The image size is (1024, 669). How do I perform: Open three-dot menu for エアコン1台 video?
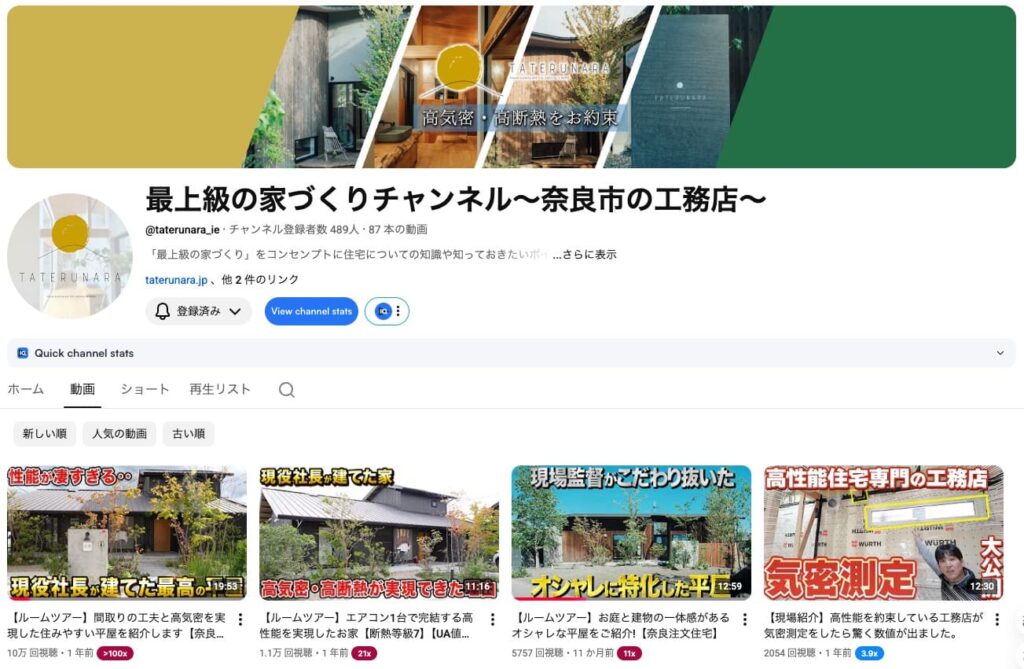(492, 619)
